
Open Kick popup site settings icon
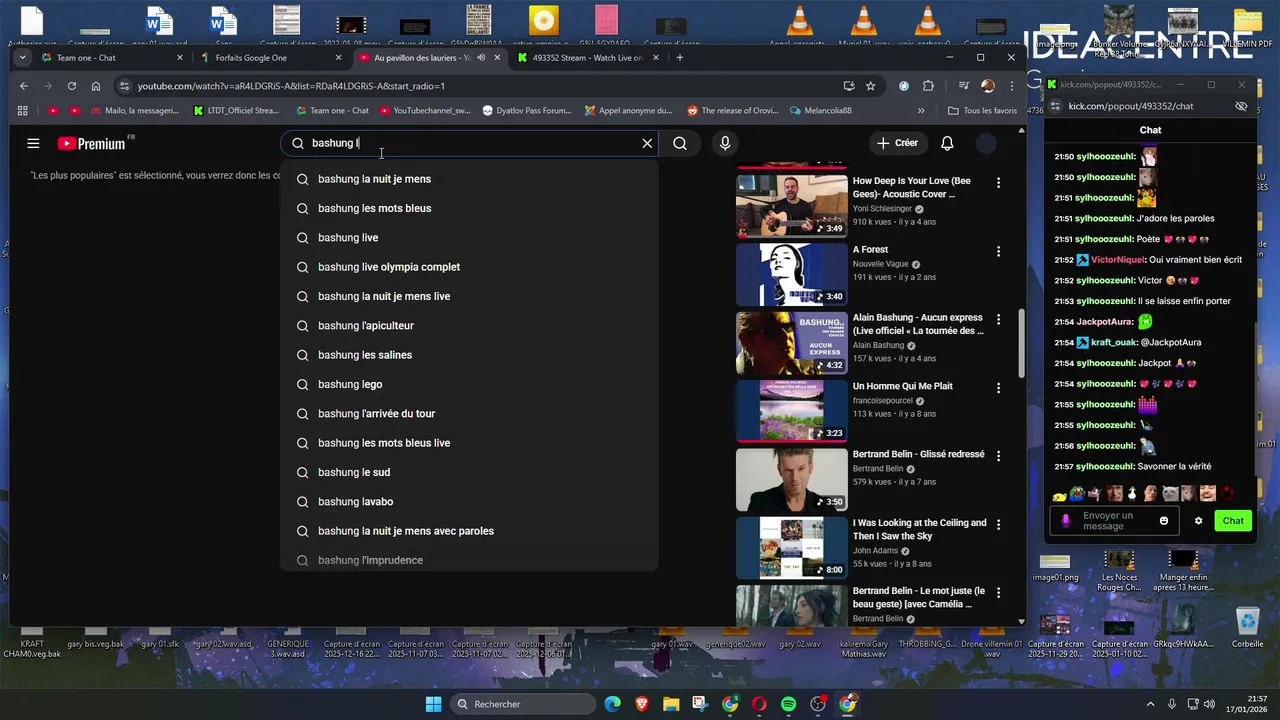[1054, 106]
